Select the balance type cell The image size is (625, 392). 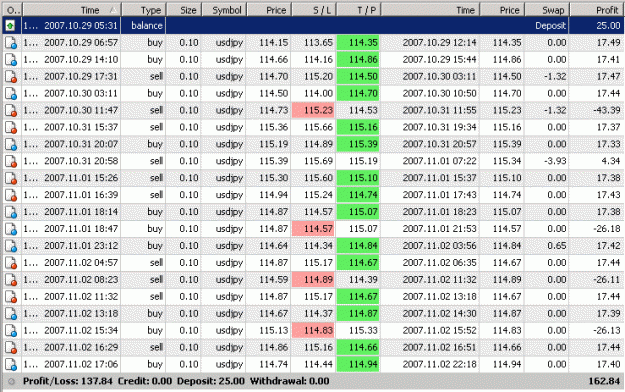click(144, 26)
